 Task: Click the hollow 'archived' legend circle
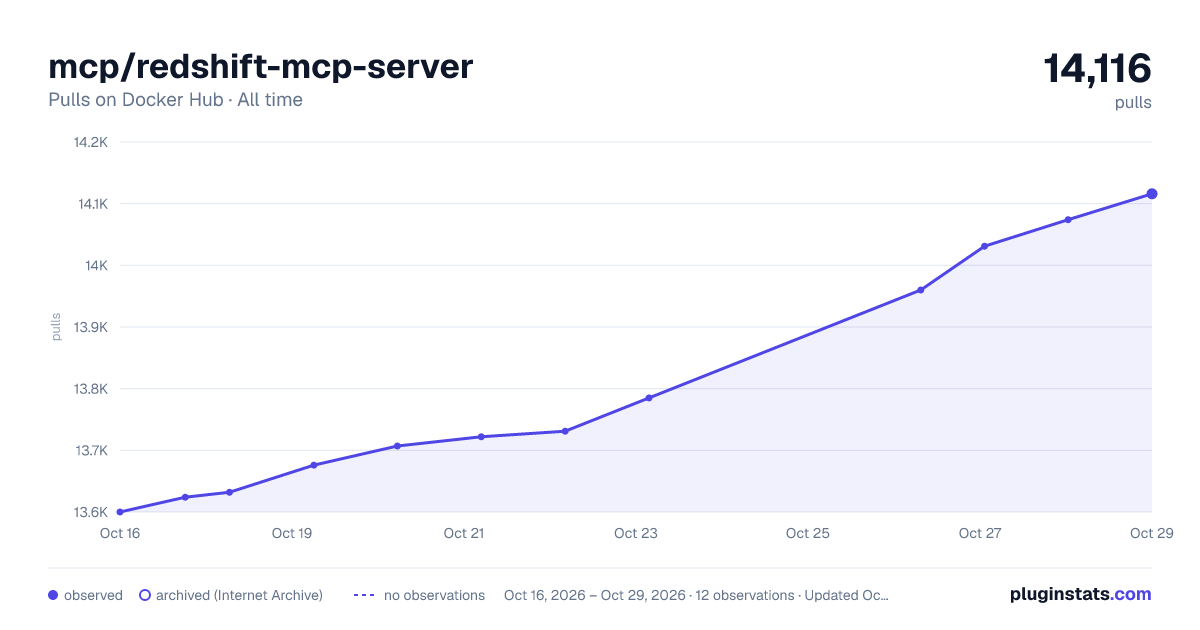pos(145,595)
